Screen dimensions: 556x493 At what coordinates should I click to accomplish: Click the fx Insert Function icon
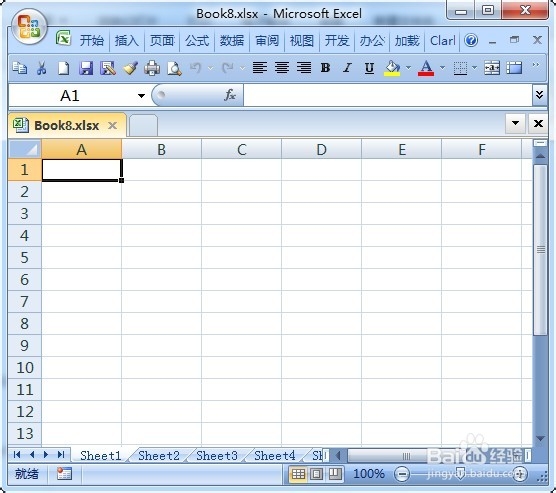230,95
